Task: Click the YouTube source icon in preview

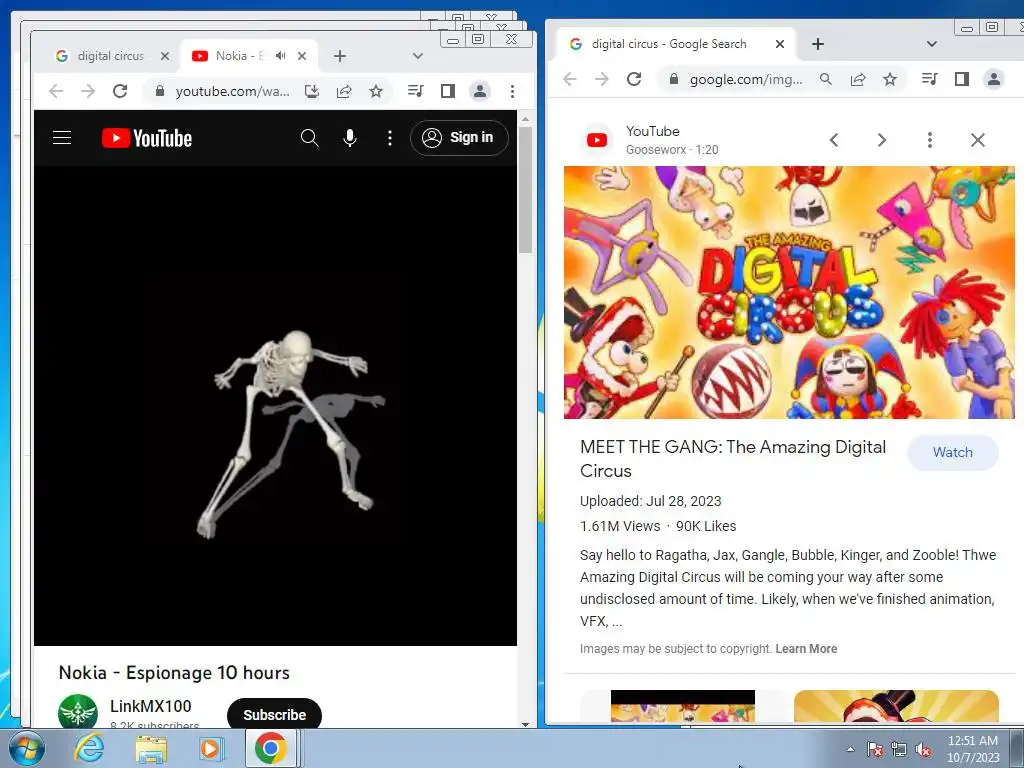Action: [x=597, y=140]
